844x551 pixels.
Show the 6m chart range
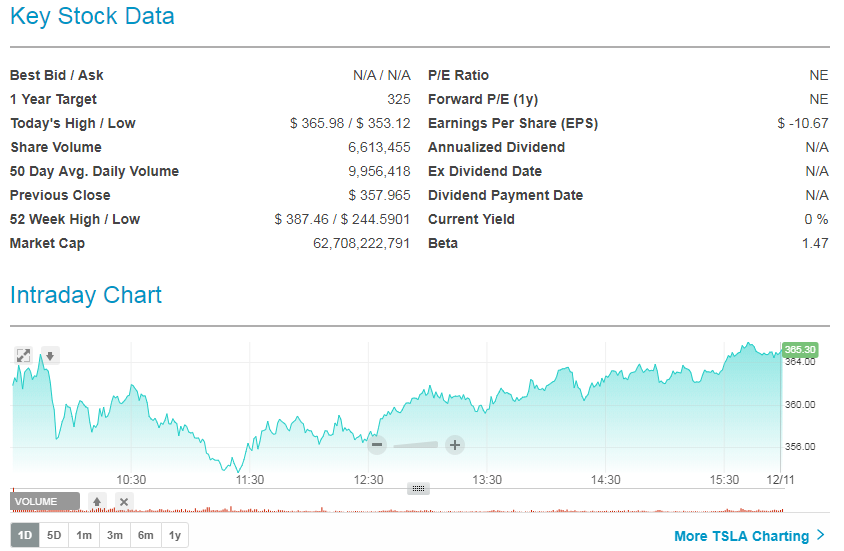(146, 535)
